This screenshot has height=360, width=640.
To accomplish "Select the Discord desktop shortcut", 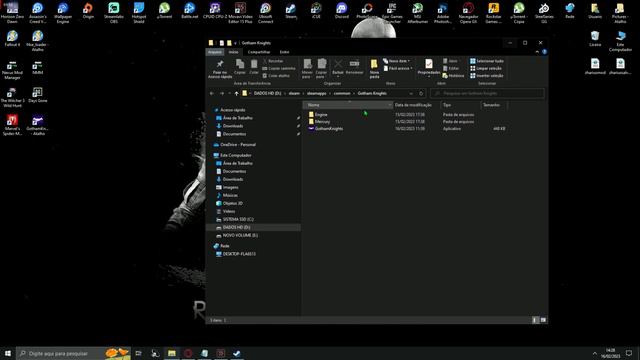I will (x=341, y=11).
